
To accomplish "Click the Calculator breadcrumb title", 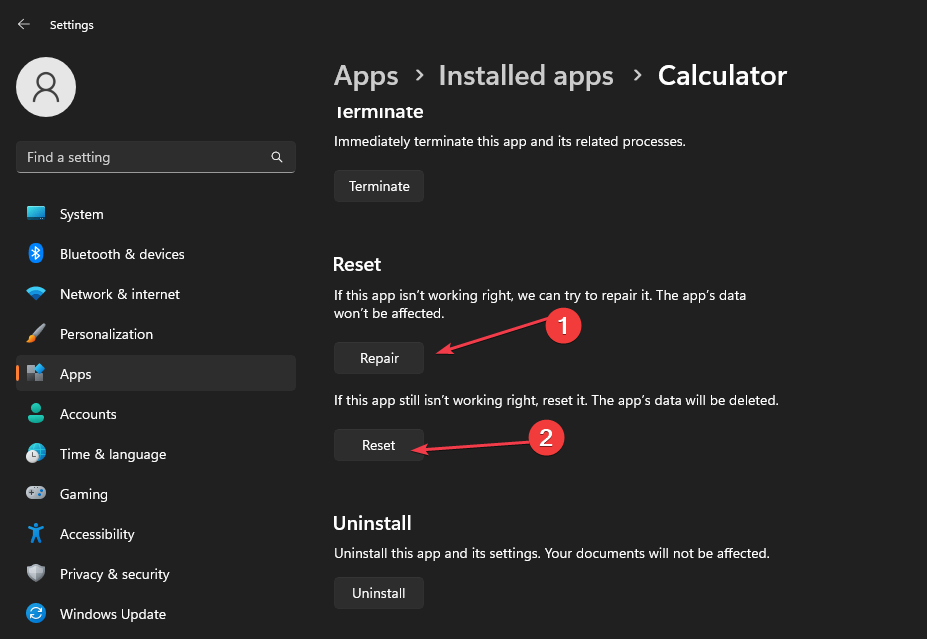I will [722, 76].
